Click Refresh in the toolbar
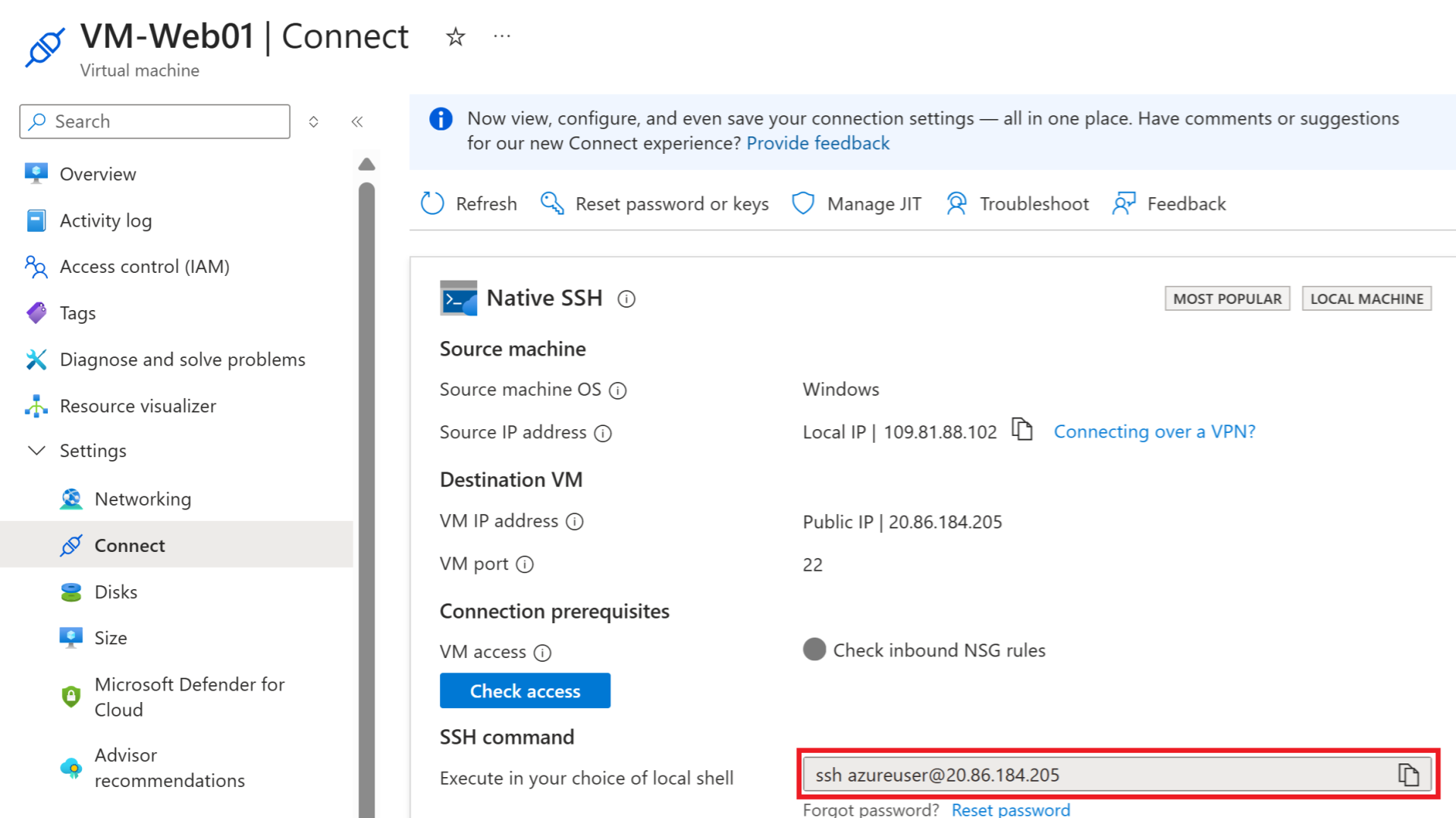 469,203
